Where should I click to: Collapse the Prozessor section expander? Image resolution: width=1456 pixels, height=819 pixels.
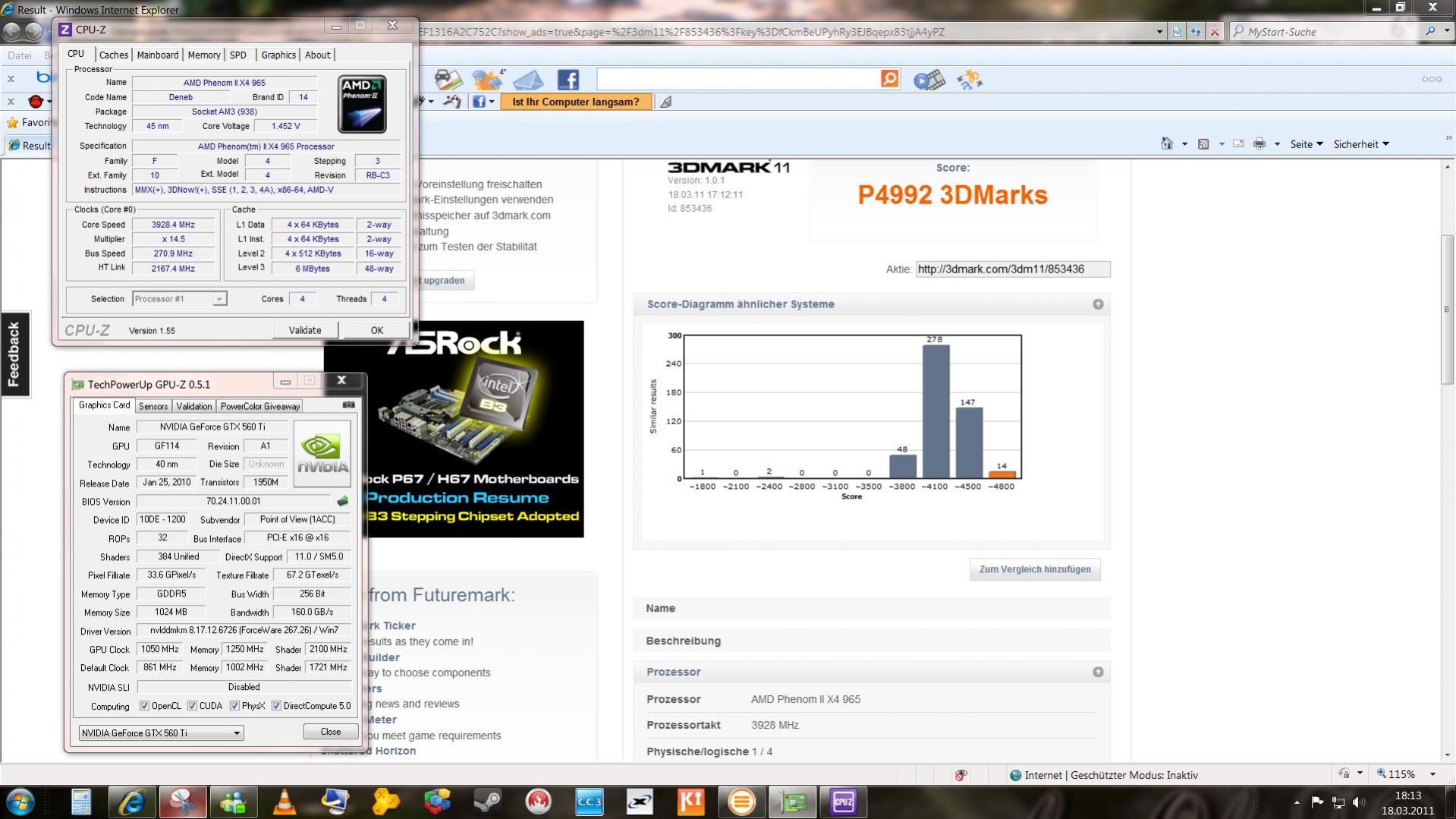point(1098,672)
